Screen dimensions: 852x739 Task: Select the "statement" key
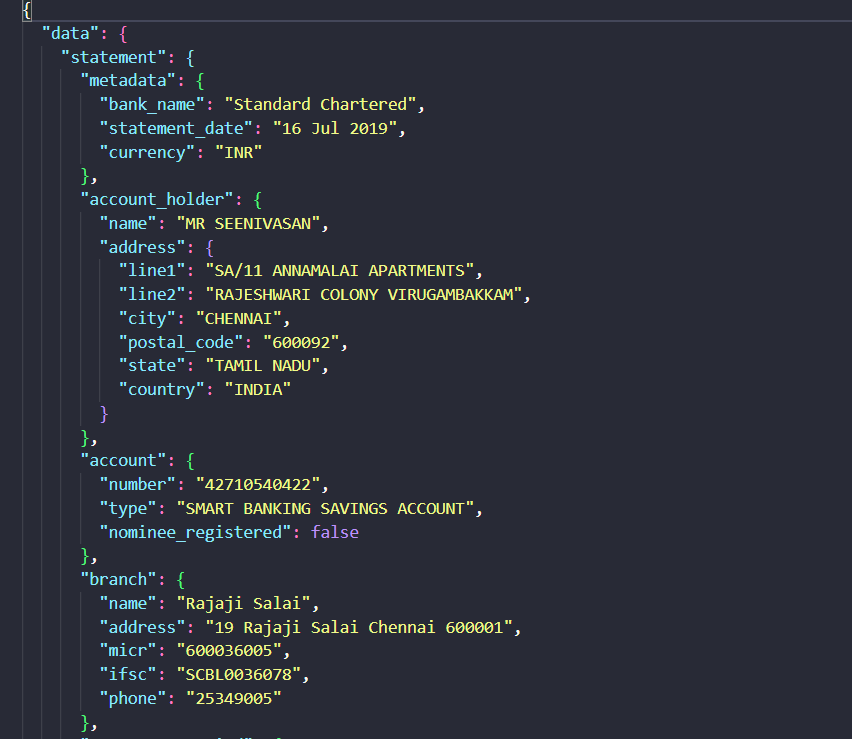(x=114, y=57)
